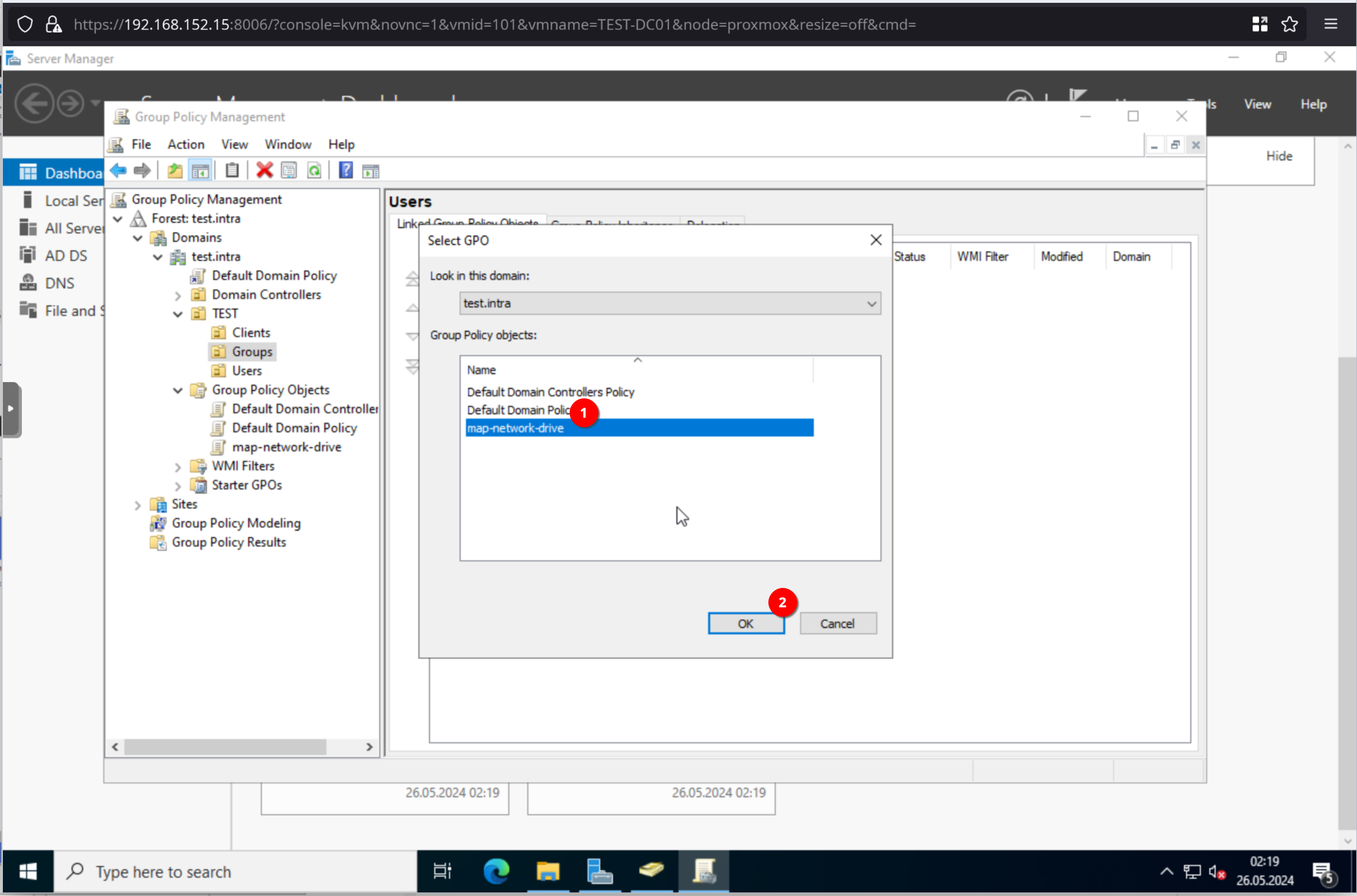
Task: Select Group Policy Modeling in the tree
Action: pyautogui.click(x=236, y=523)
